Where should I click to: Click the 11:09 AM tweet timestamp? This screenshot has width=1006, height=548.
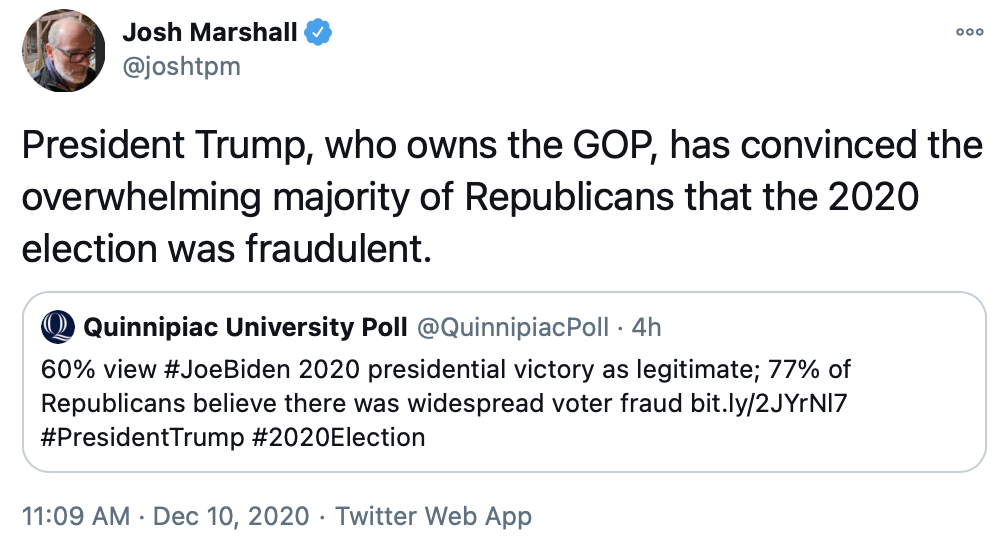76,516
